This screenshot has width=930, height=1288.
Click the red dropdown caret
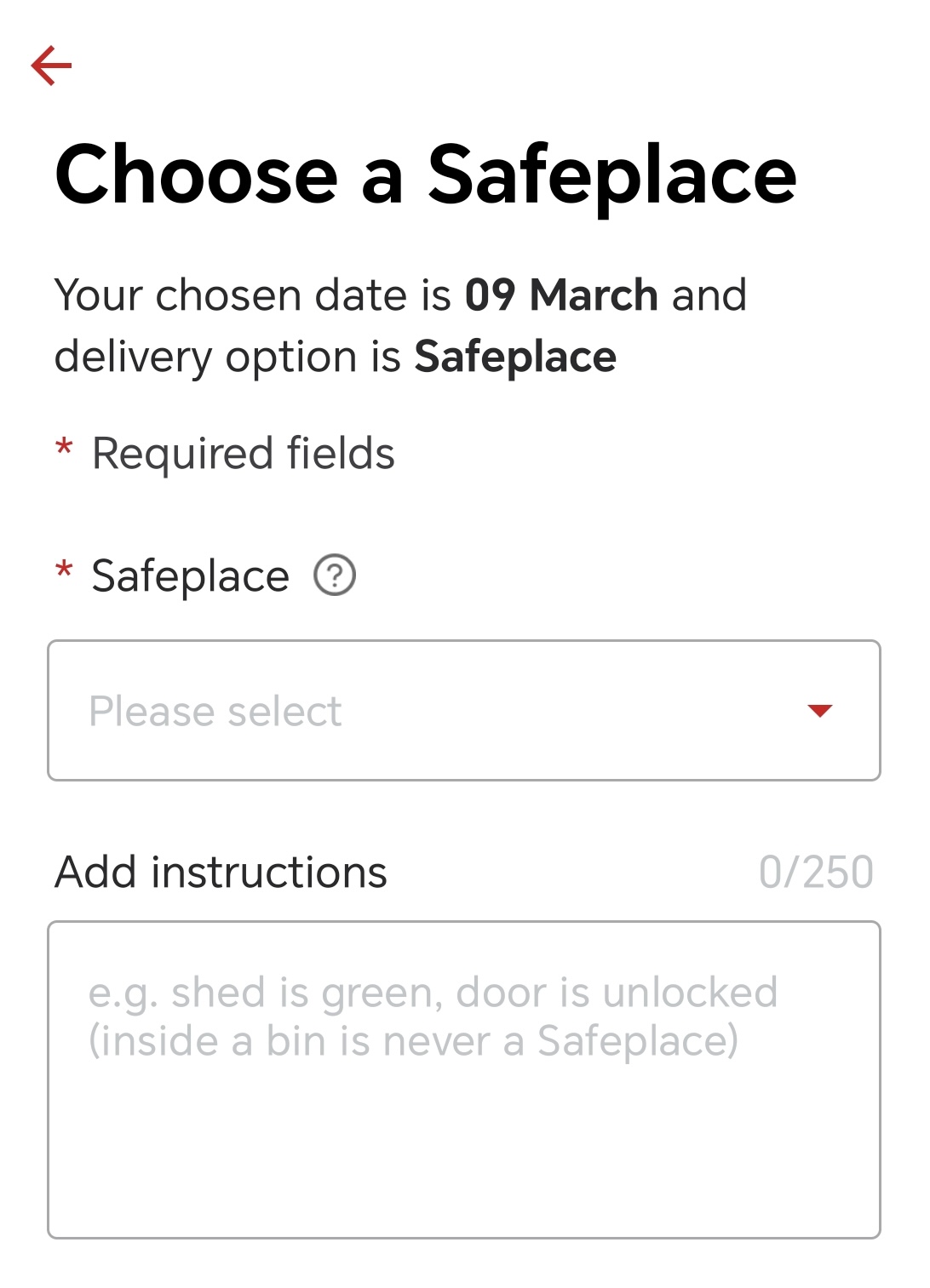click(819, 711)
